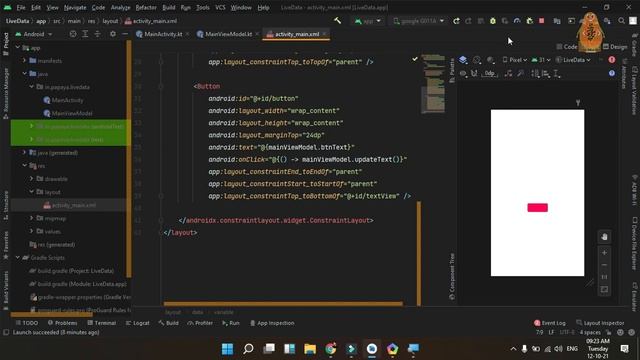
Task: Click the pink button in layout preview
Action: point(537,208)
